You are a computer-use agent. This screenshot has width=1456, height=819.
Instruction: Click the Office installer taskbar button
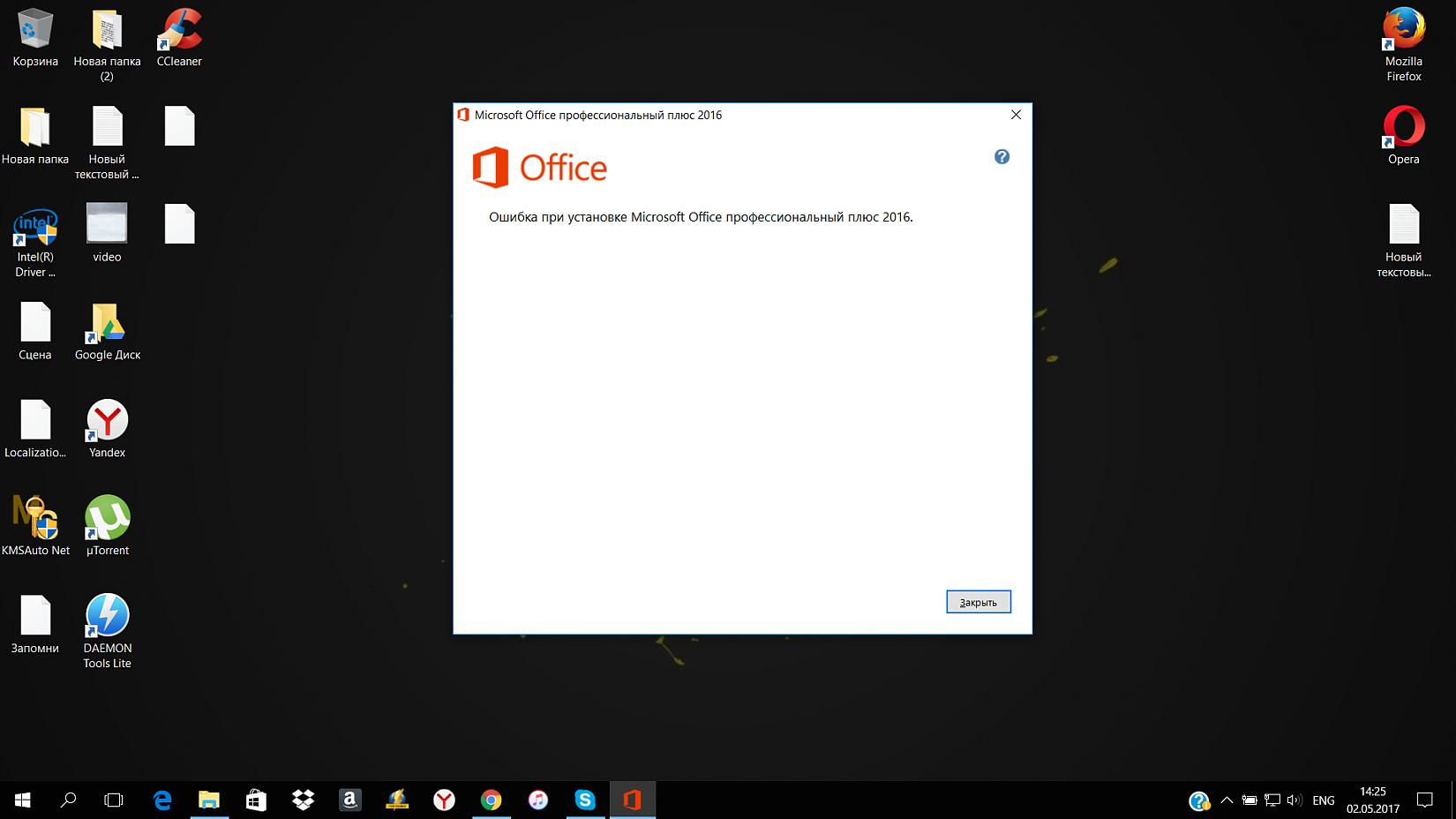[x=632, y=800]
